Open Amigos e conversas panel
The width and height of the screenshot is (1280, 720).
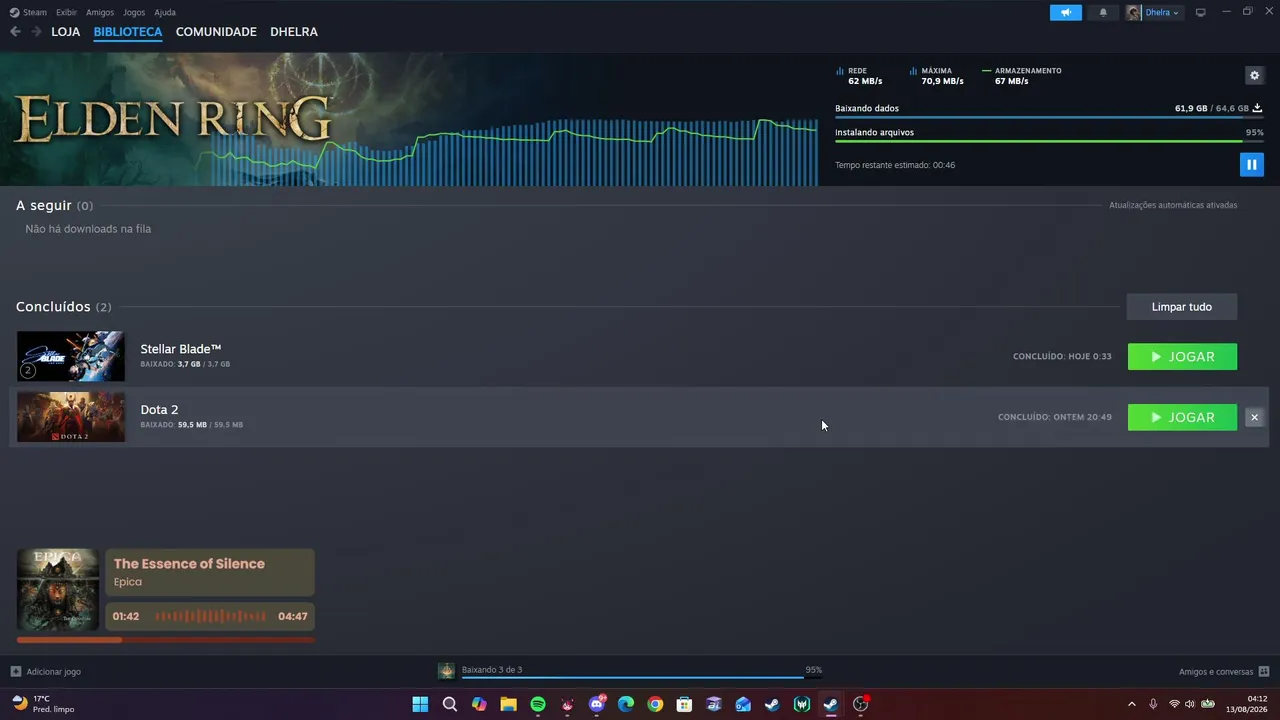[1224, 672]
